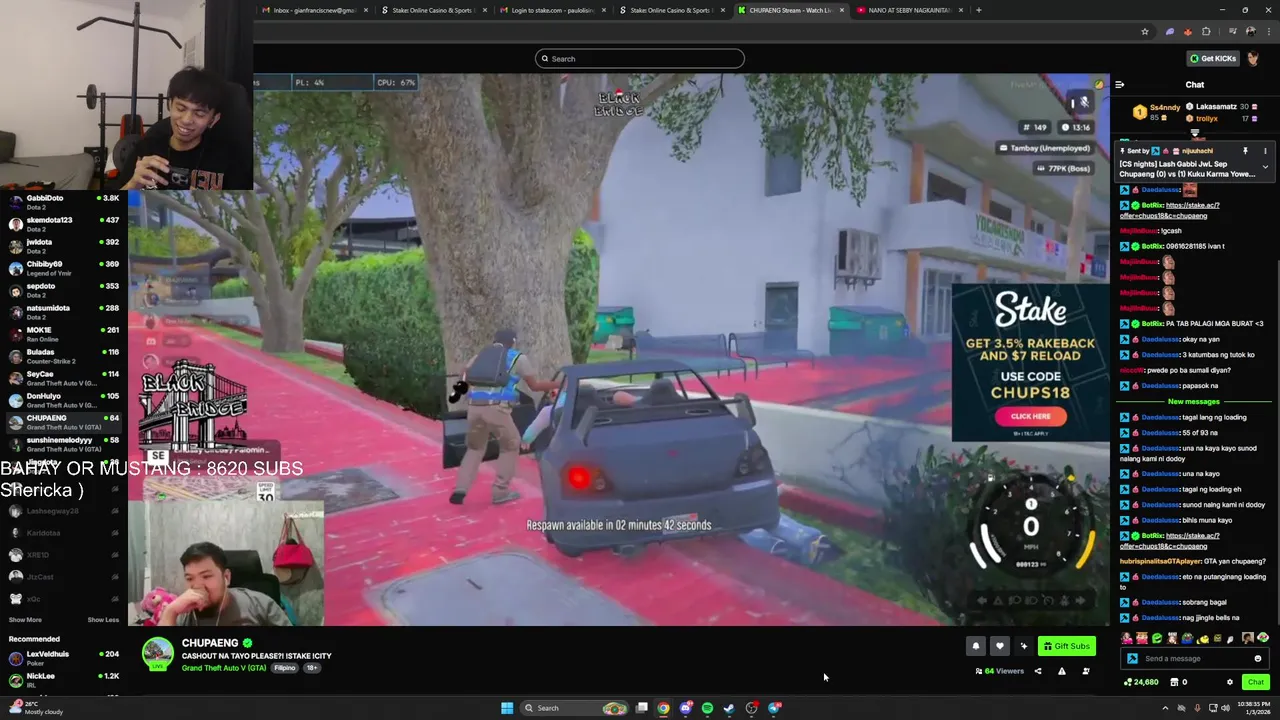Viewport: 1280px width, 720px height.
Task: Click the heart follow icon under the stream
Action: point(999,646)
